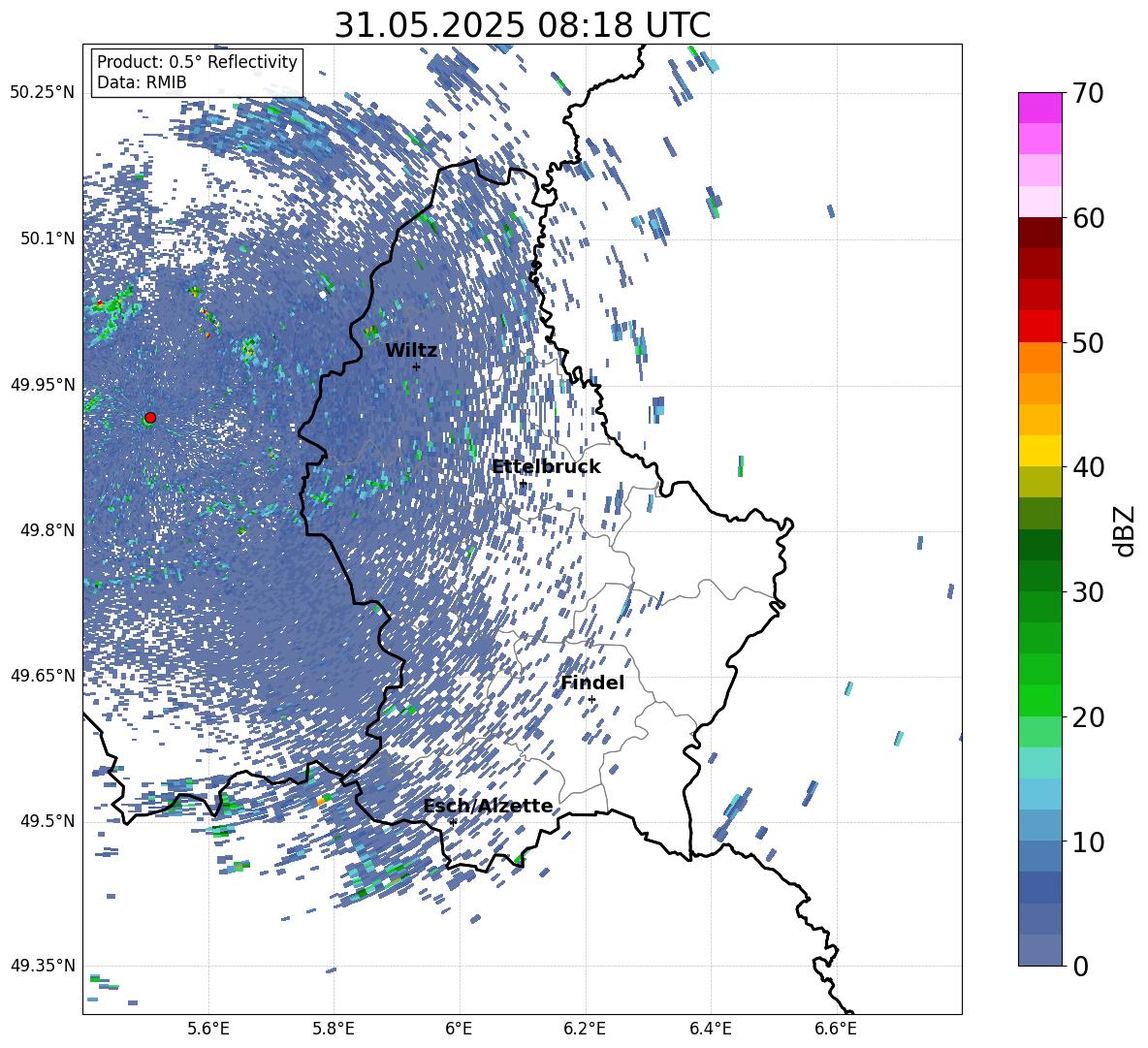The width and height of the screenshot is (1148, 1048).
Task: Click the 50.1°N latitude label
Action: tap(48, 238)
